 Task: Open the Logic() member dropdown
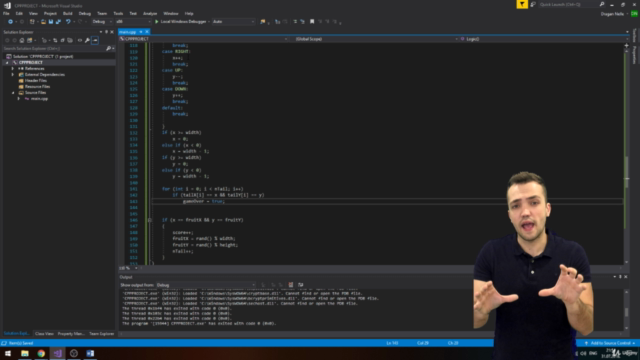pos(543,39)
